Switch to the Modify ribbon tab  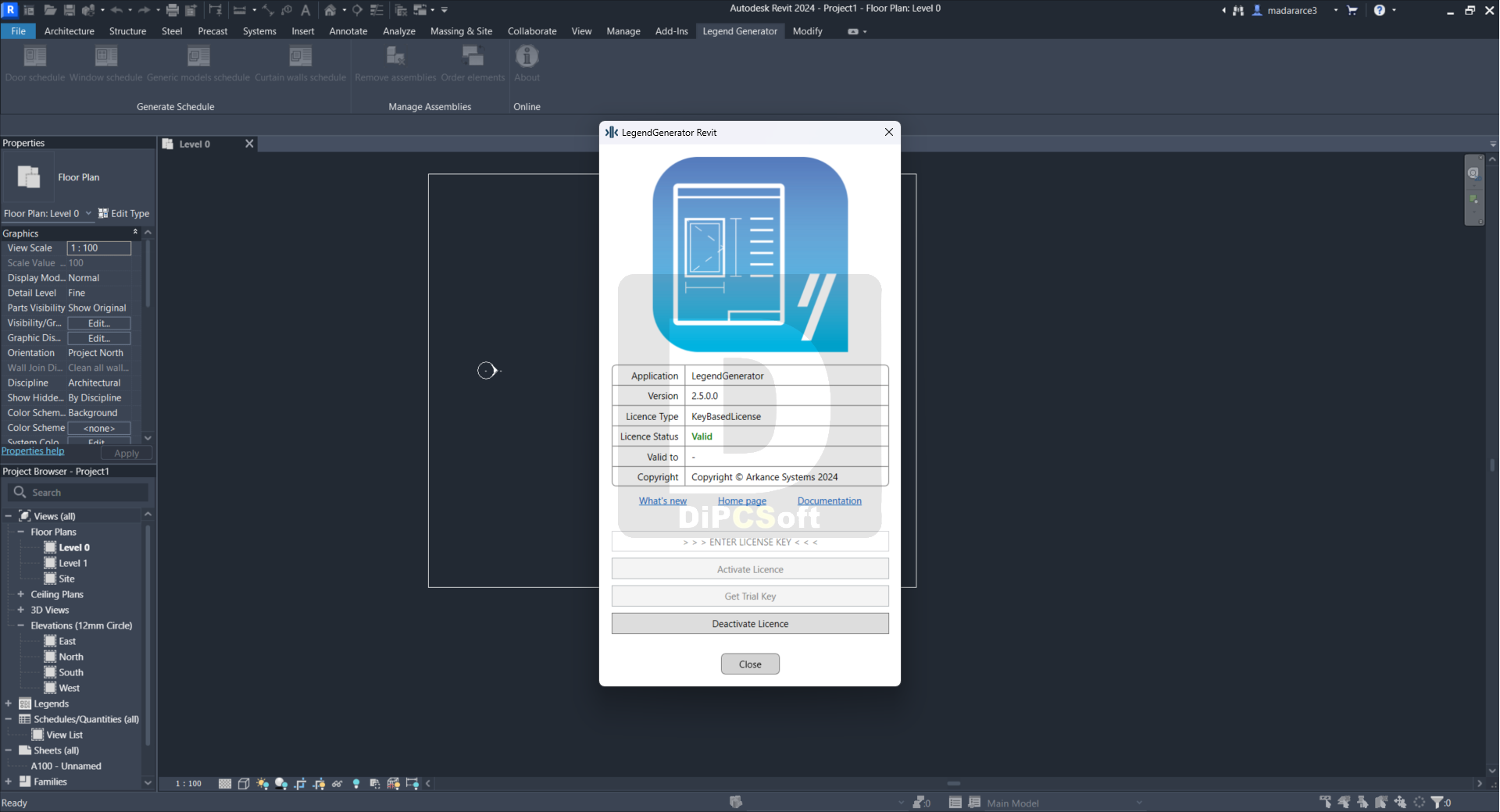807,31
